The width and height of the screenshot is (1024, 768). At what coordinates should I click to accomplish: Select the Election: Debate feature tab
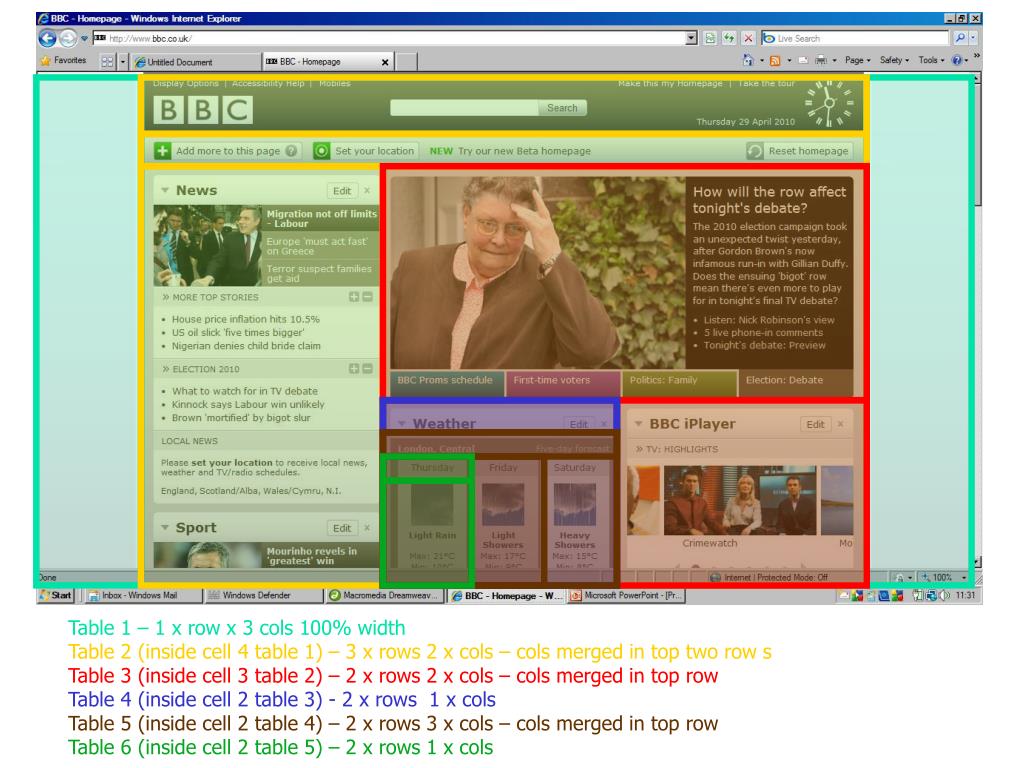coord(795,383)
